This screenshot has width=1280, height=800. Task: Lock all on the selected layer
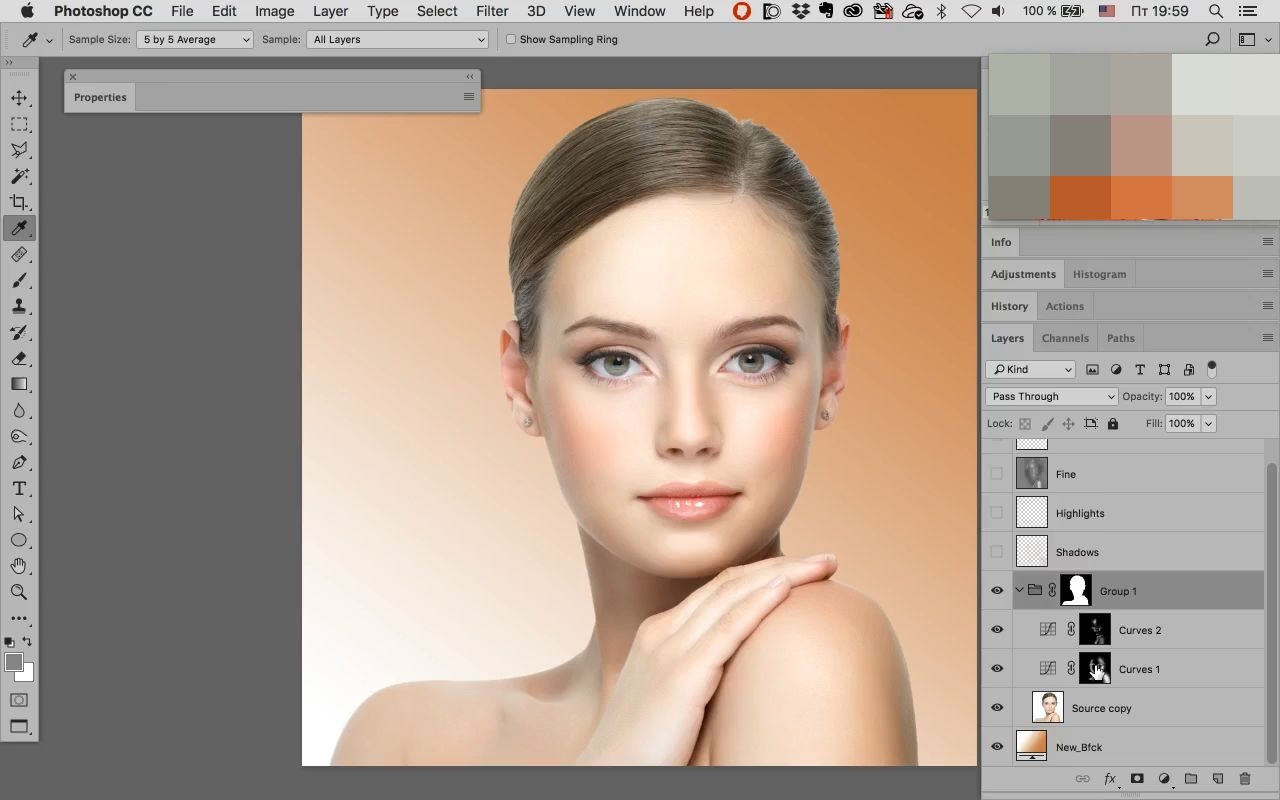click(1113, 424)
